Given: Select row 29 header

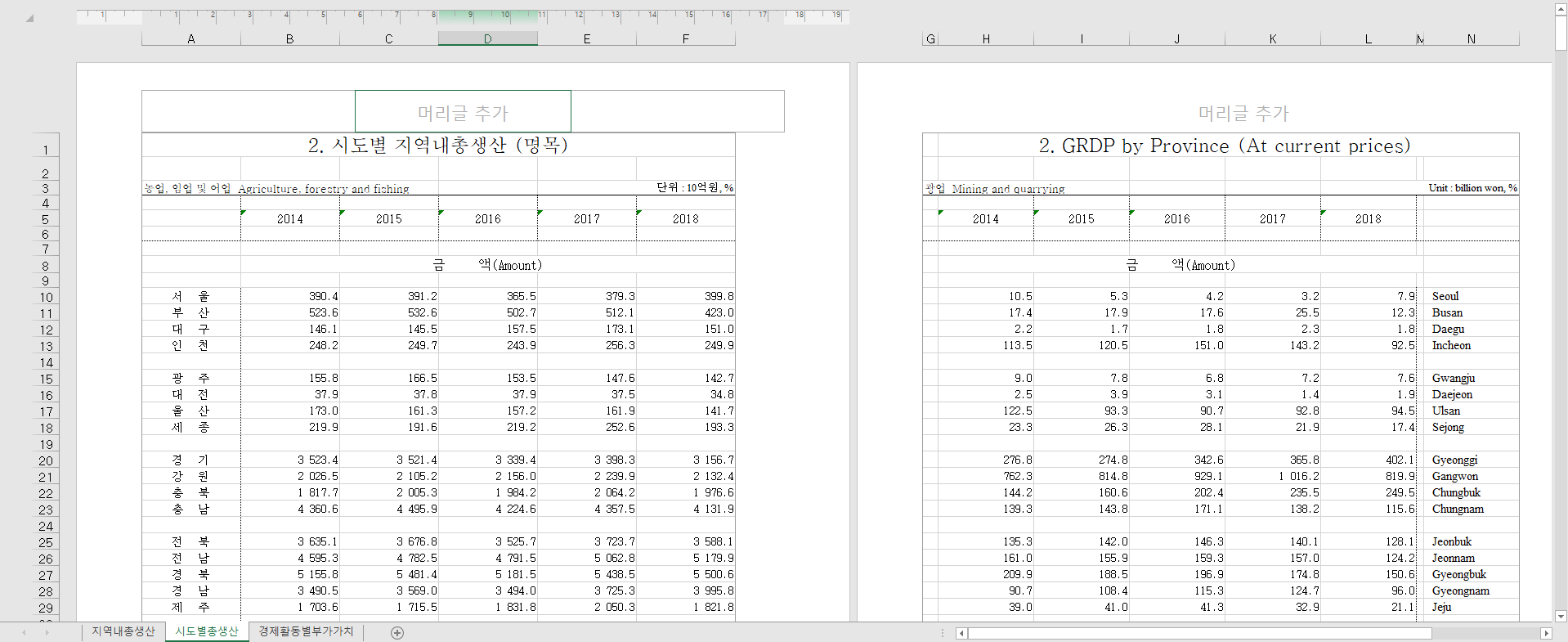Looking at the screenshot, I should 46,608.
